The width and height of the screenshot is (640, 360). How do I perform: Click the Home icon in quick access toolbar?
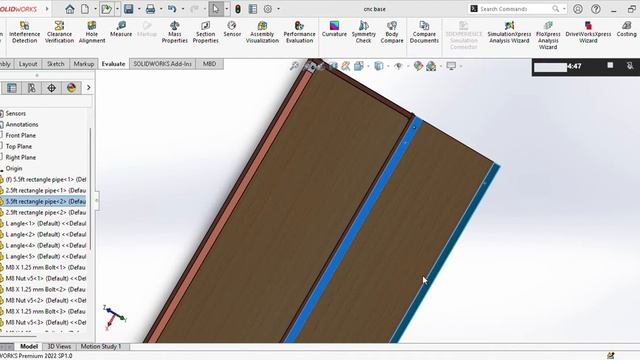(x=70, y=9)
